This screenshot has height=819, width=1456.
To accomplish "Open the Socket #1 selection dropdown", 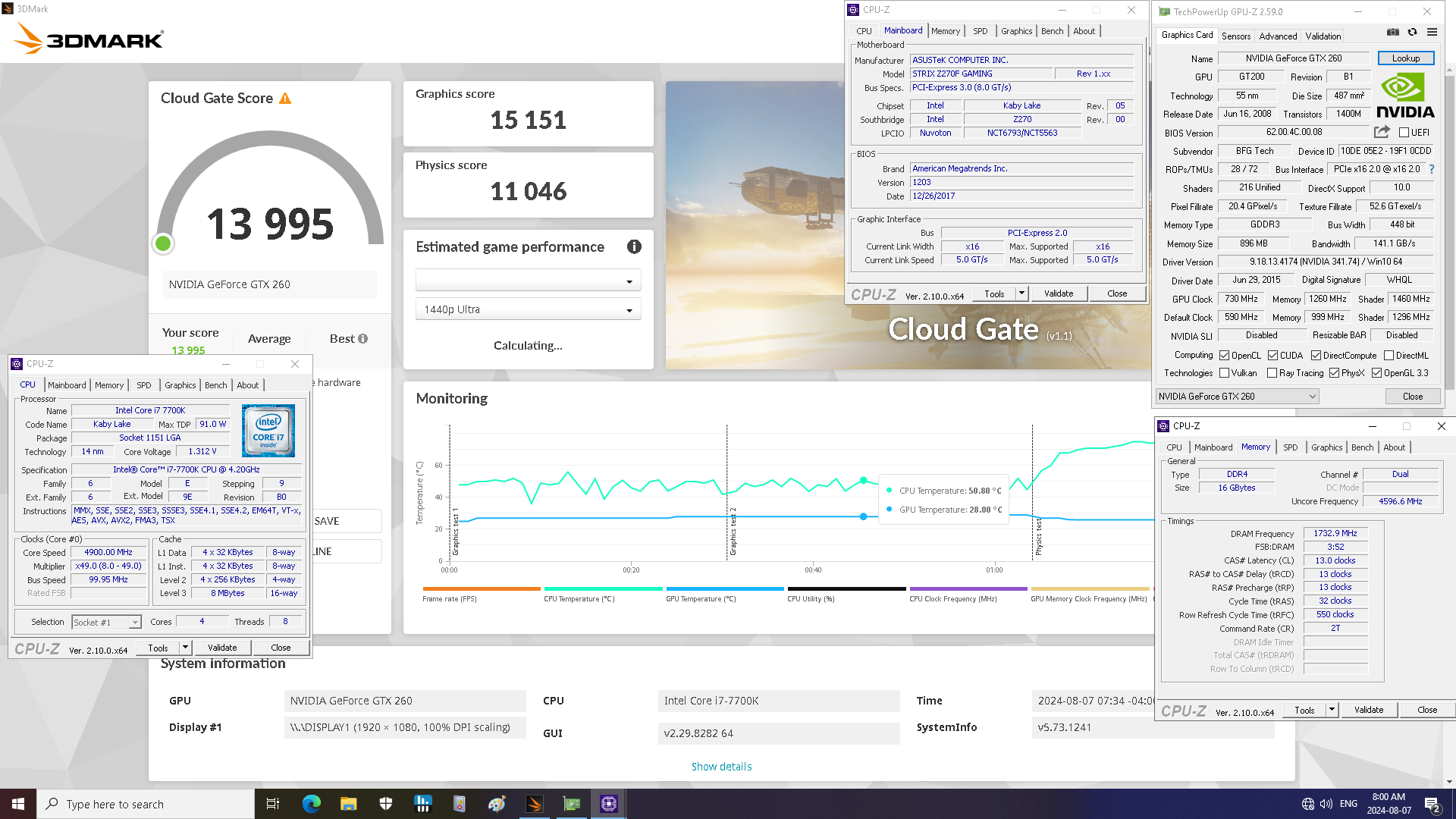I will point(107,623).
